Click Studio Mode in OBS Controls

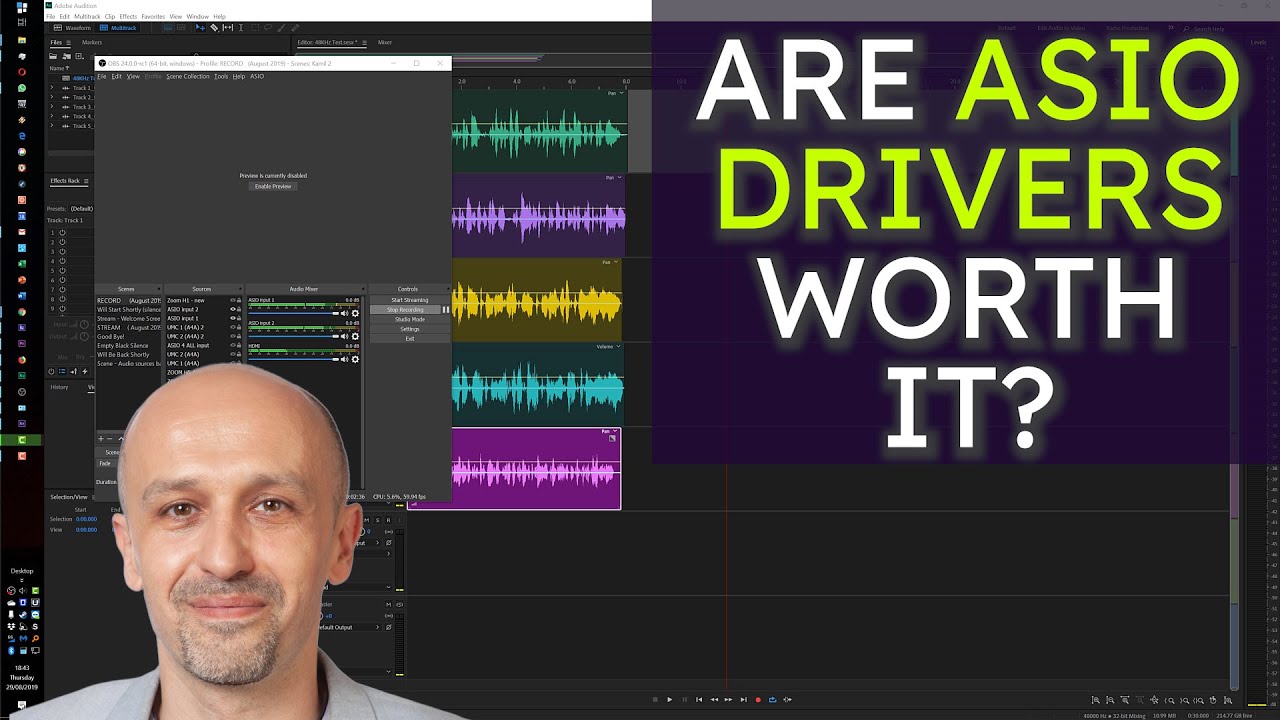[x=410, y=319]
